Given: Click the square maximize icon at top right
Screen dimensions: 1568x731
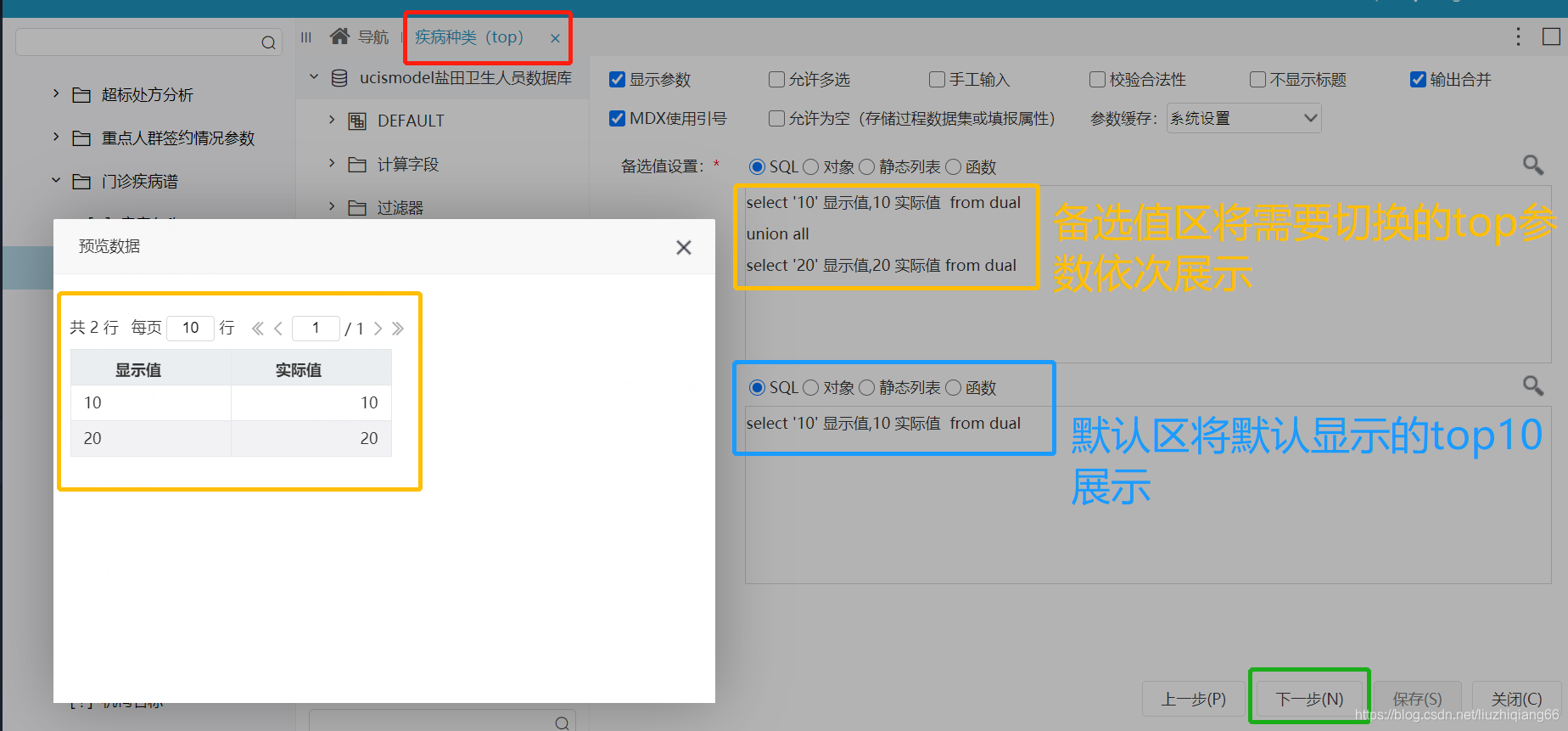Looking at the screenshot, I should (x=1551, y=37).
